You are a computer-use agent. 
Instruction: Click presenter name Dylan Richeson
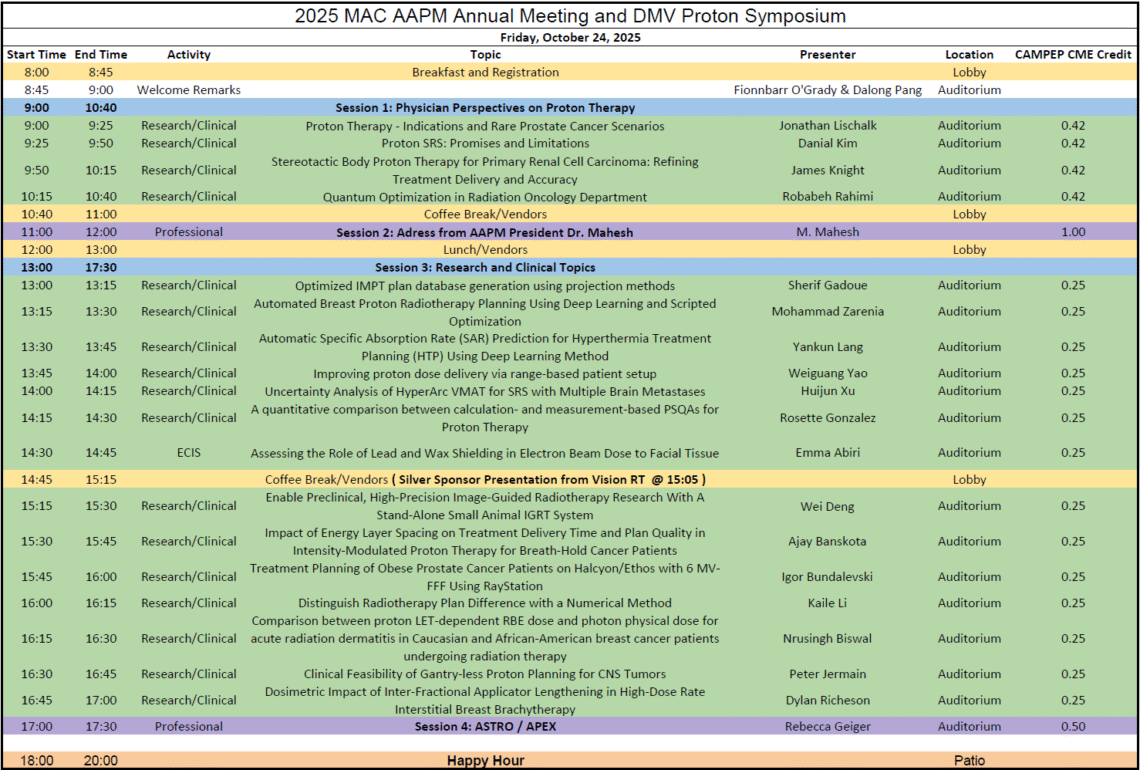click(827, 700)
